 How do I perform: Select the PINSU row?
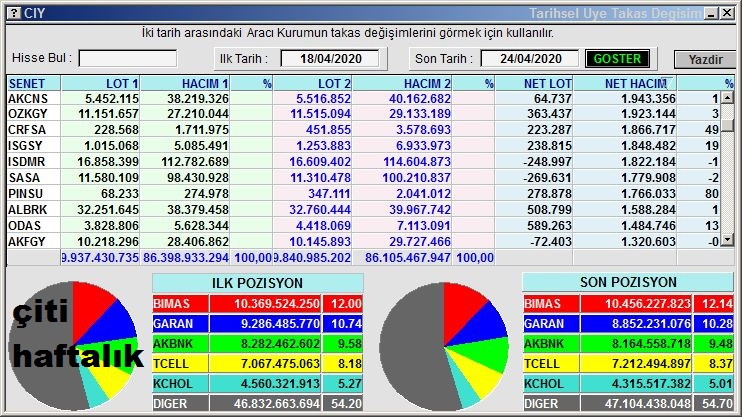(363, 194)
